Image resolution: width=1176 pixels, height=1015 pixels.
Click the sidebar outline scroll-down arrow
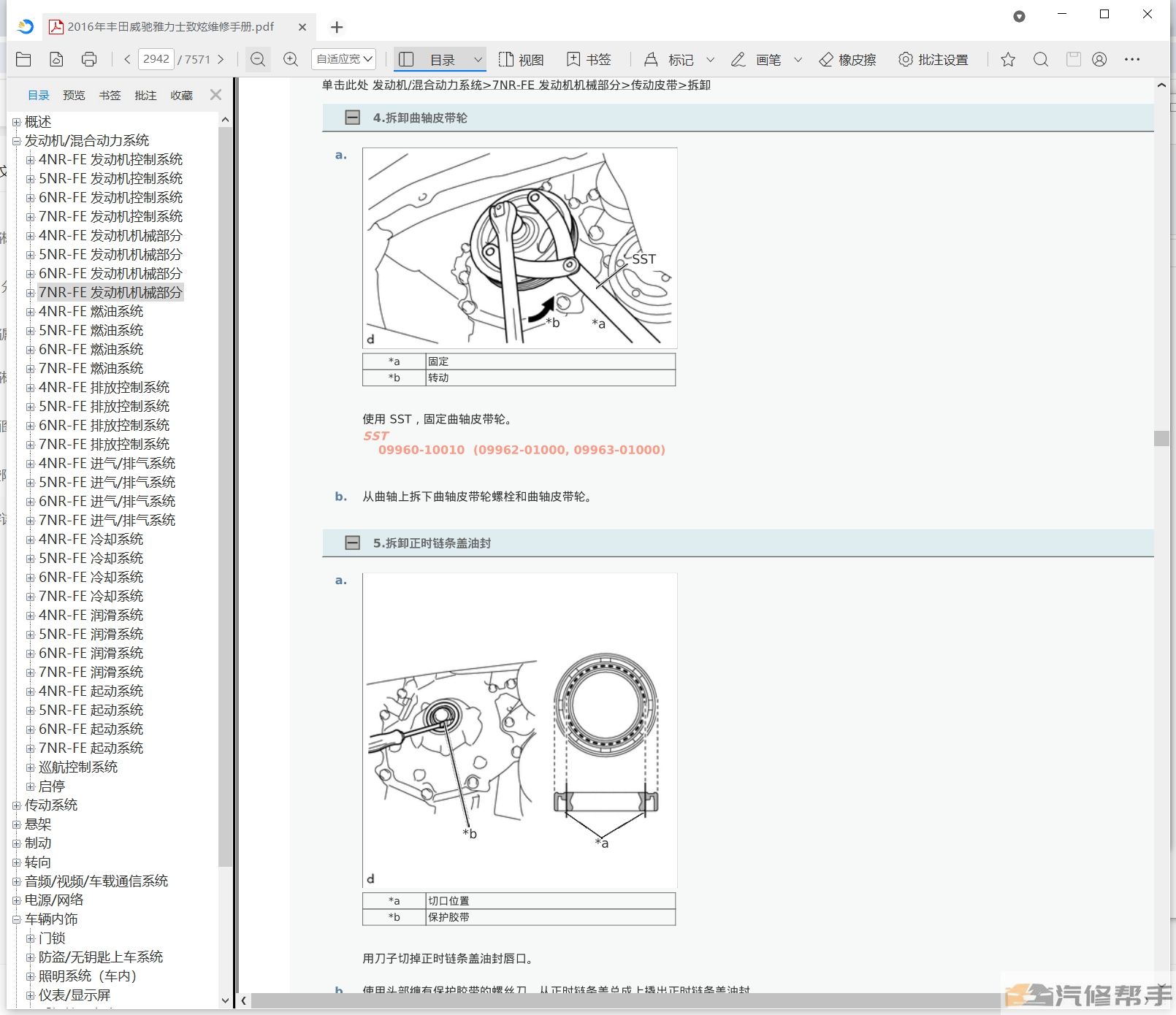pos(225,1000)
